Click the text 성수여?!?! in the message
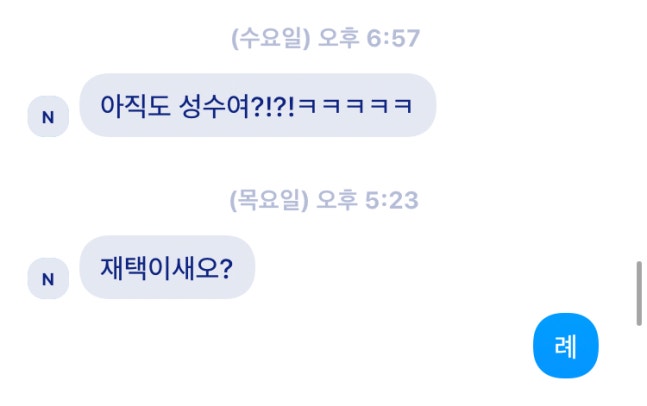Image resolution: width=647 pixels, height=406 pixels. point(236,106)
